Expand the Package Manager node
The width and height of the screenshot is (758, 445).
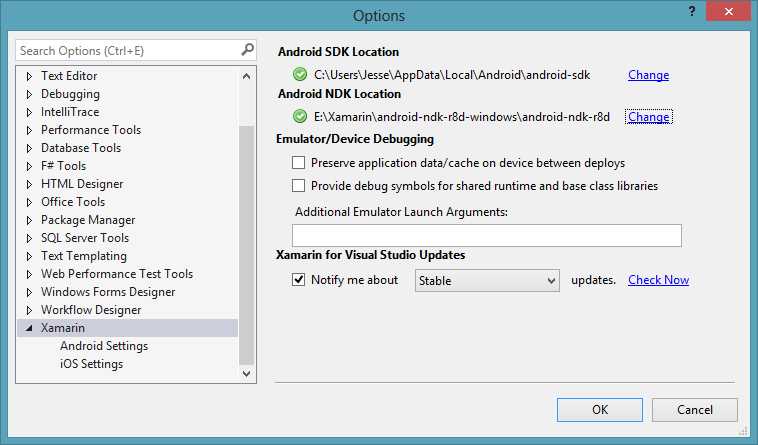pyautogui.click(x=29, y=220)
